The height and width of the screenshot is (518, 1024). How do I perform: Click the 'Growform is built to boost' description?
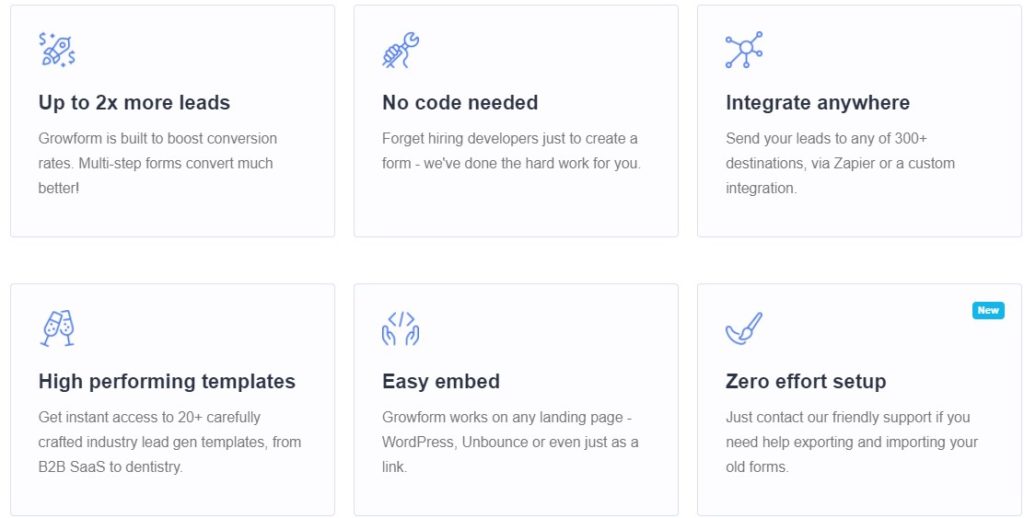click(157, 163)
